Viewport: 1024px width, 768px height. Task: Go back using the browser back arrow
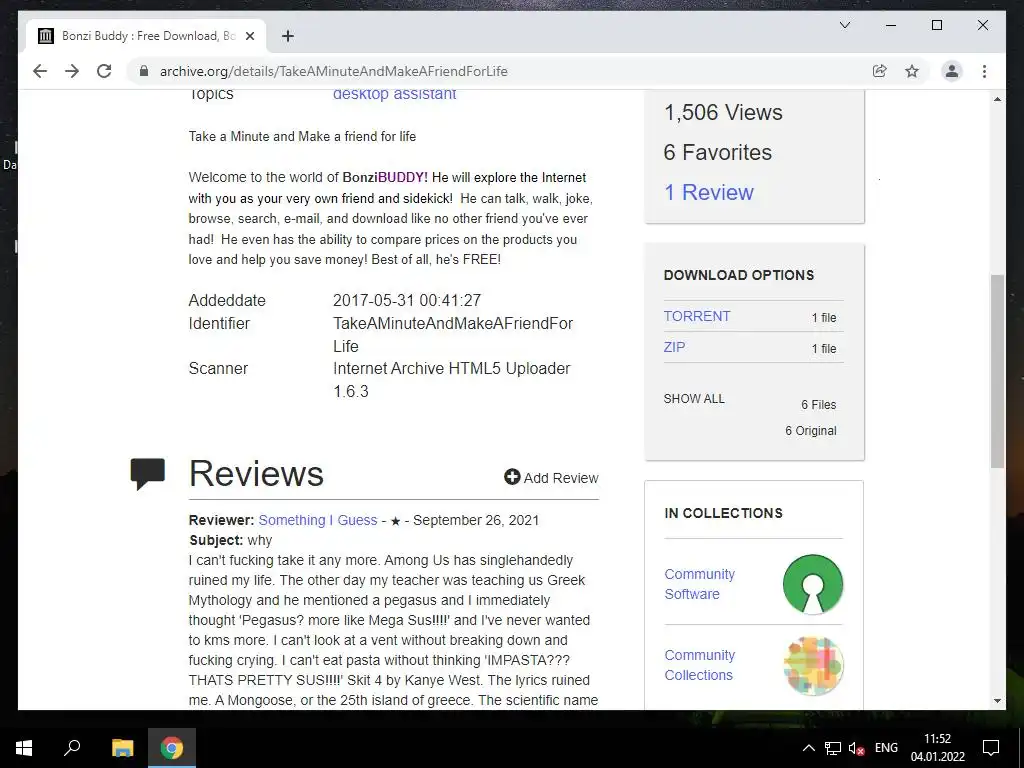[40, 71]
